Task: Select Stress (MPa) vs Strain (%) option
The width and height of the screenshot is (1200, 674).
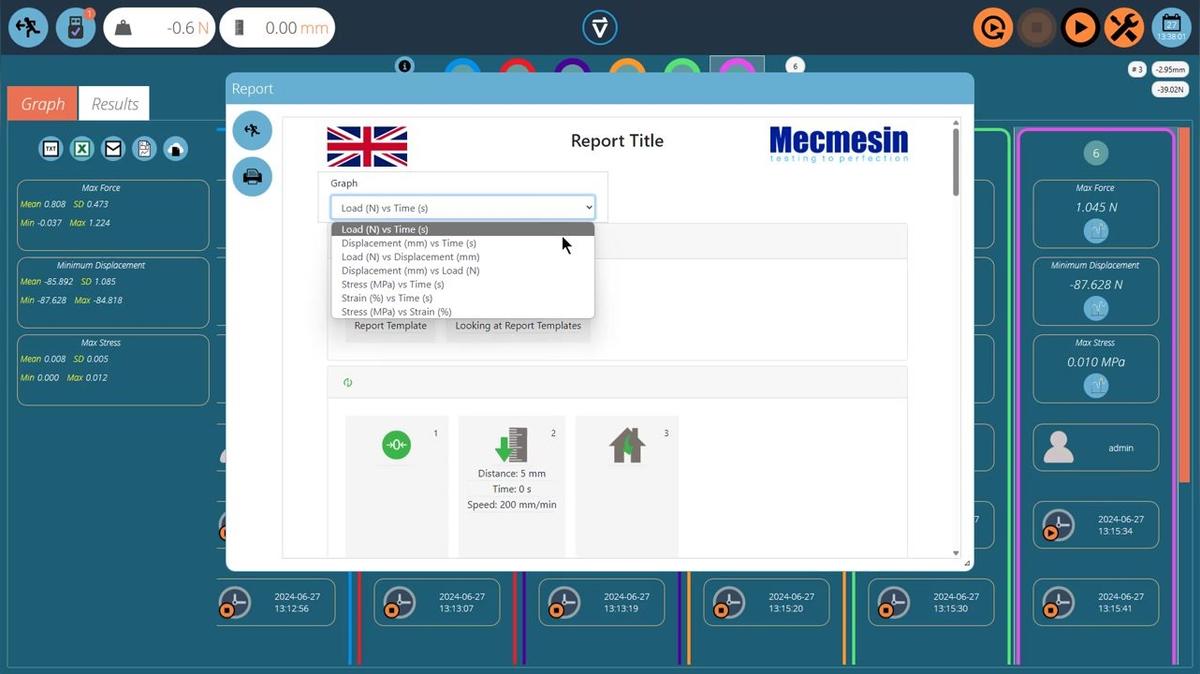Action: click(x=463, y=312)
